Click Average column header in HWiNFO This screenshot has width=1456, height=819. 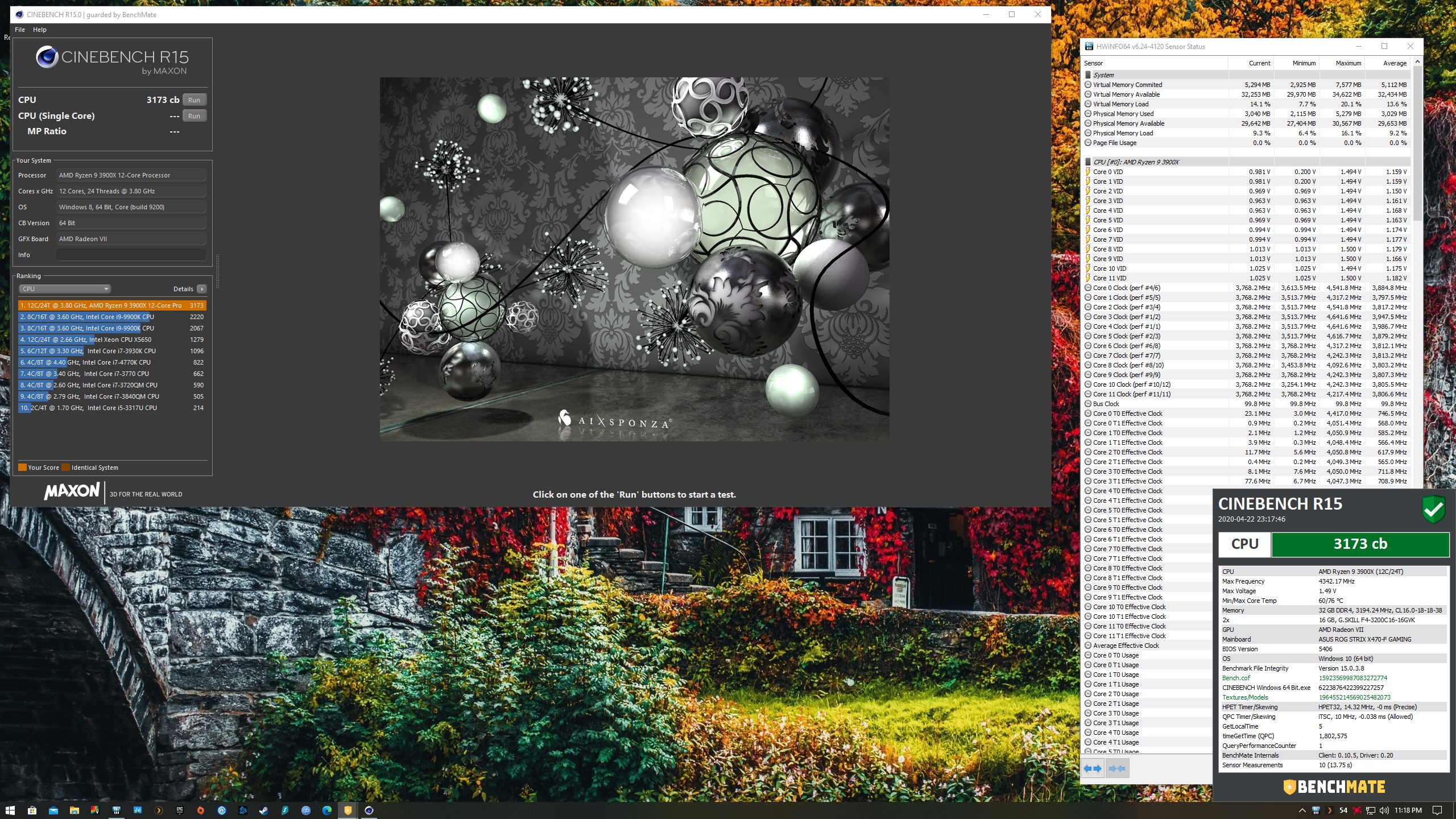[1388, 63]
